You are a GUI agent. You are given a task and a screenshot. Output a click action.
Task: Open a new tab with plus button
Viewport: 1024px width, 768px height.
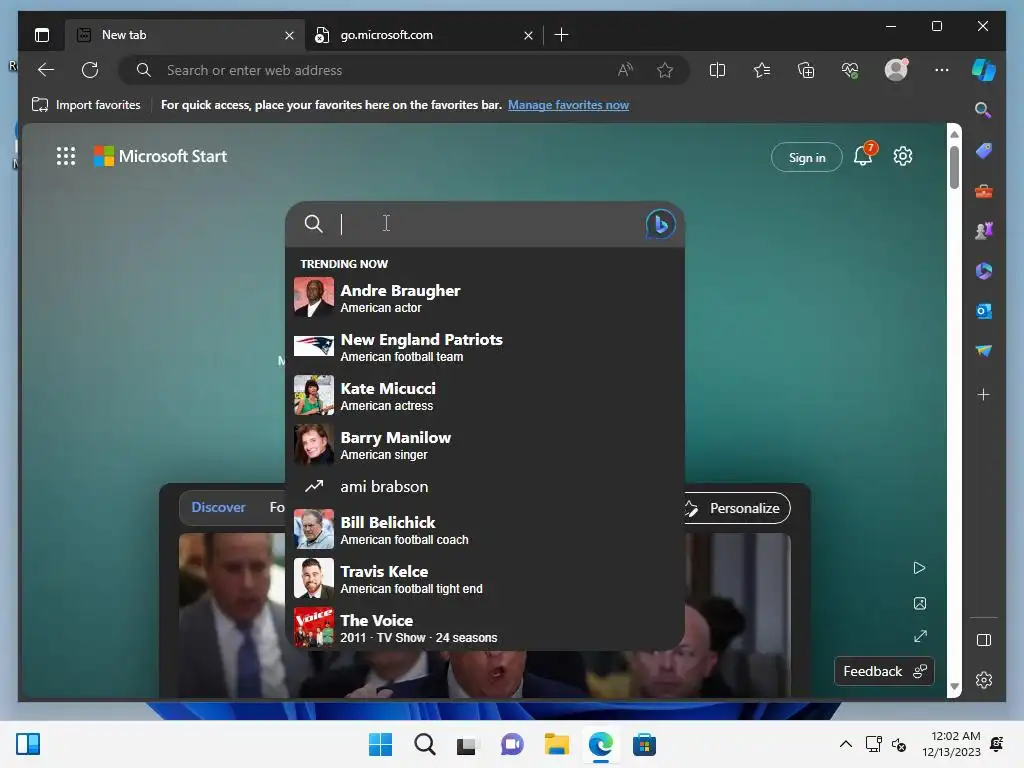(x=562, y=35)
